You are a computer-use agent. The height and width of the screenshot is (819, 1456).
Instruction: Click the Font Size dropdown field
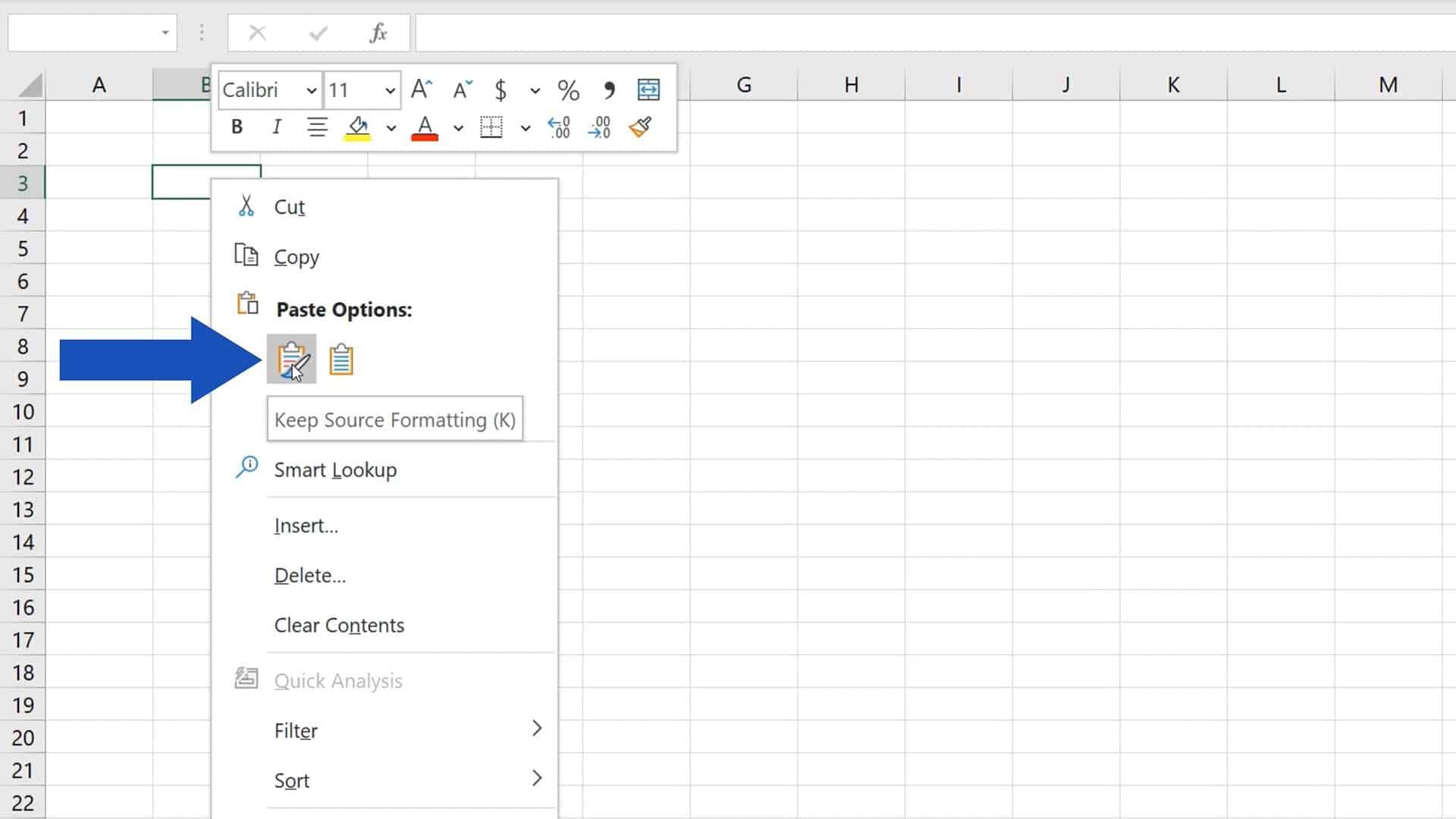coord(361,90)
